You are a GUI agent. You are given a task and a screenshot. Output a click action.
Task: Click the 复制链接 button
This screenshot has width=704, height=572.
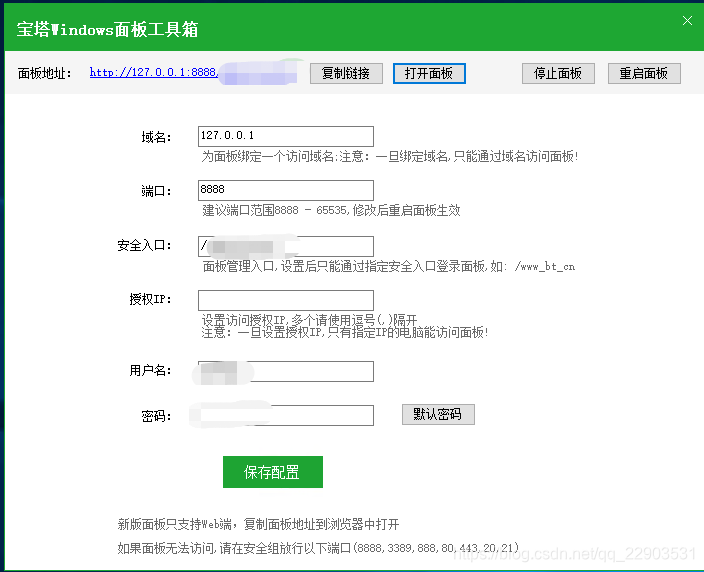pyautogui.click(x=346, y=73)
